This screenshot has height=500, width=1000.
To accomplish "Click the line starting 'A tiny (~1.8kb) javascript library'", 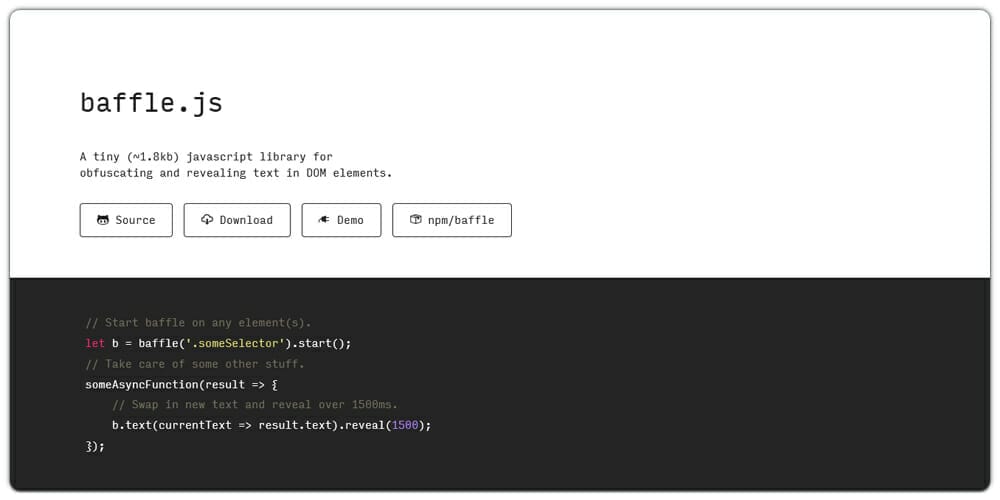I will [206, 156].
